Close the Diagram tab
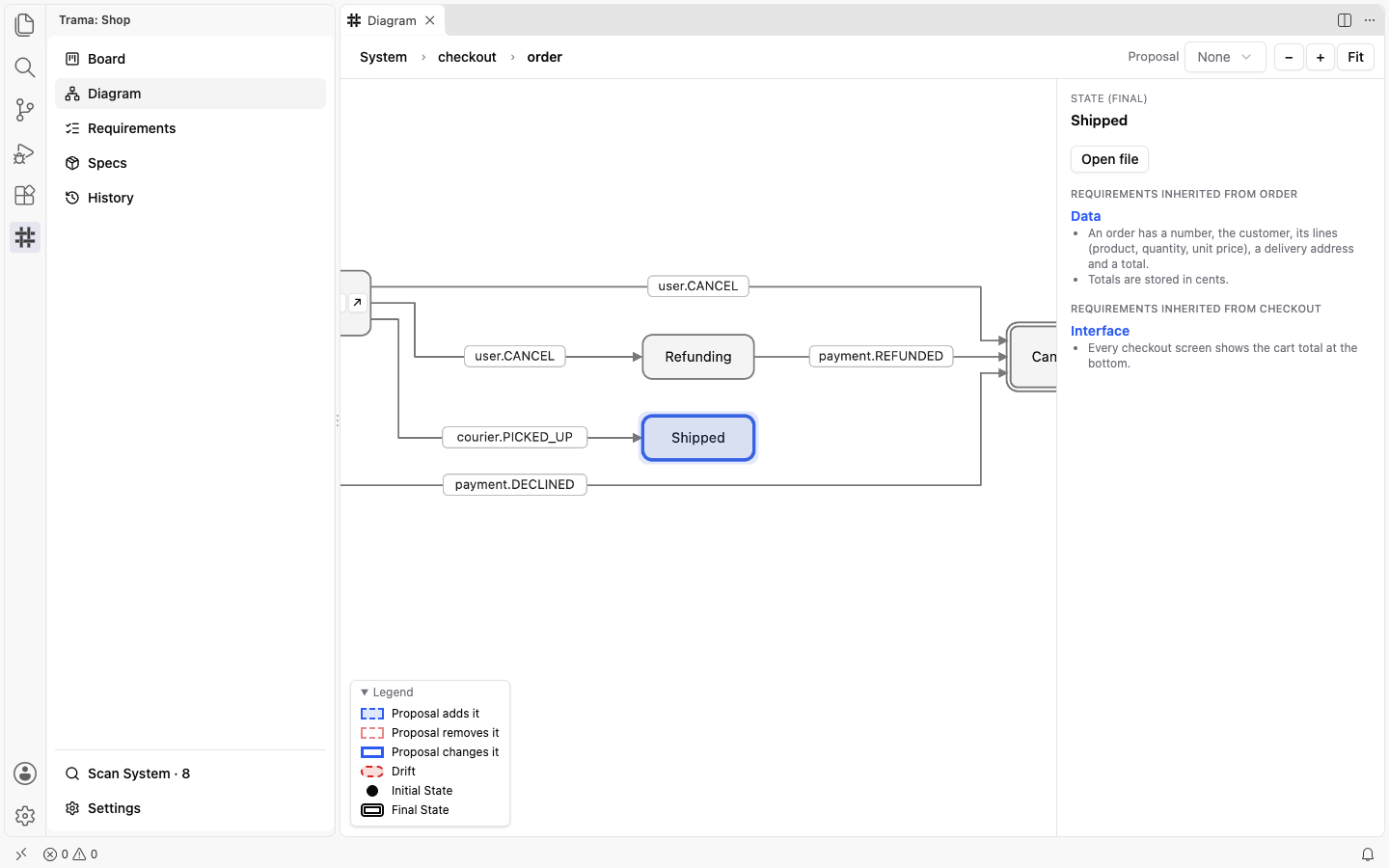Screen dimensions: 1389x868 pos(430,20)
